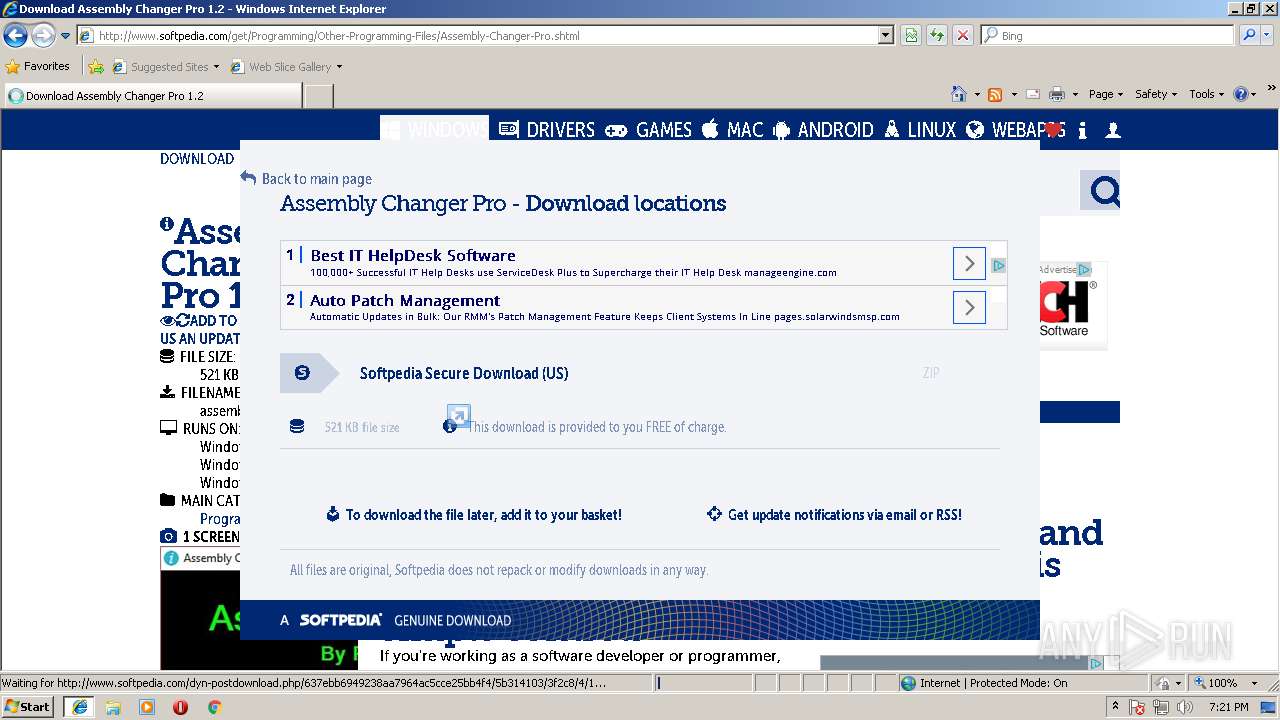This screenshot has height=720, width=1280.
Task: Go back with the browser Back arrow
Action: point(15,36)
